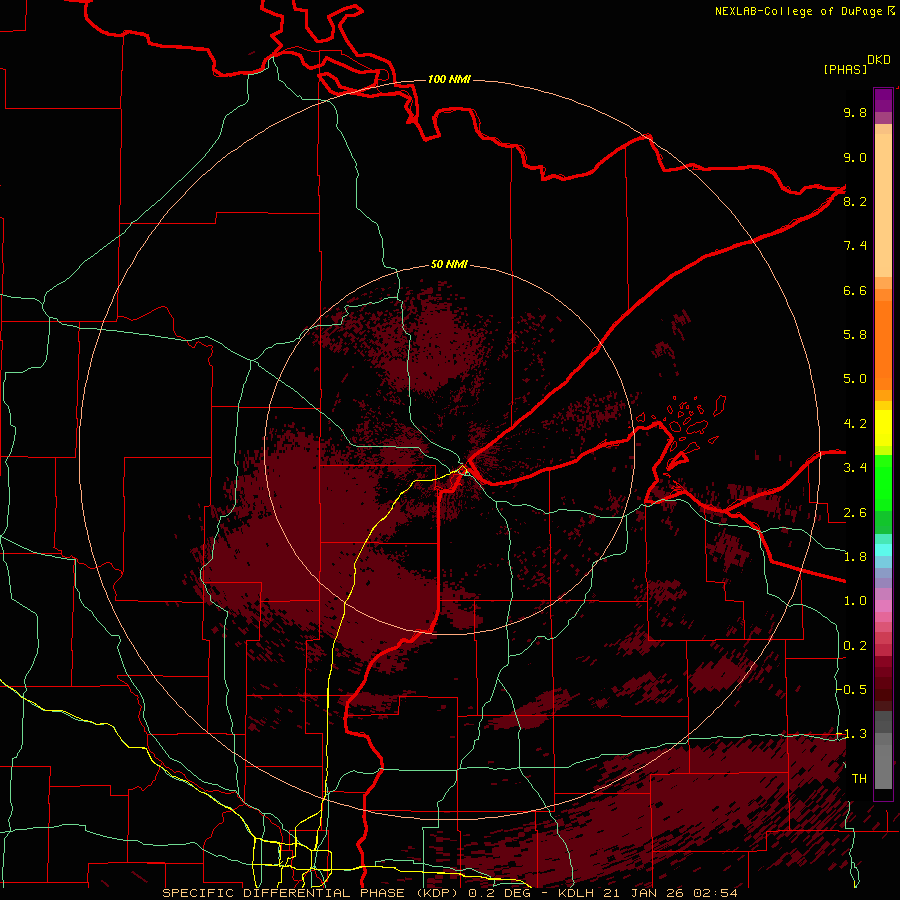Click the TH label on the color scale
The height and width of the screenshot is (900, 900).
859,779
